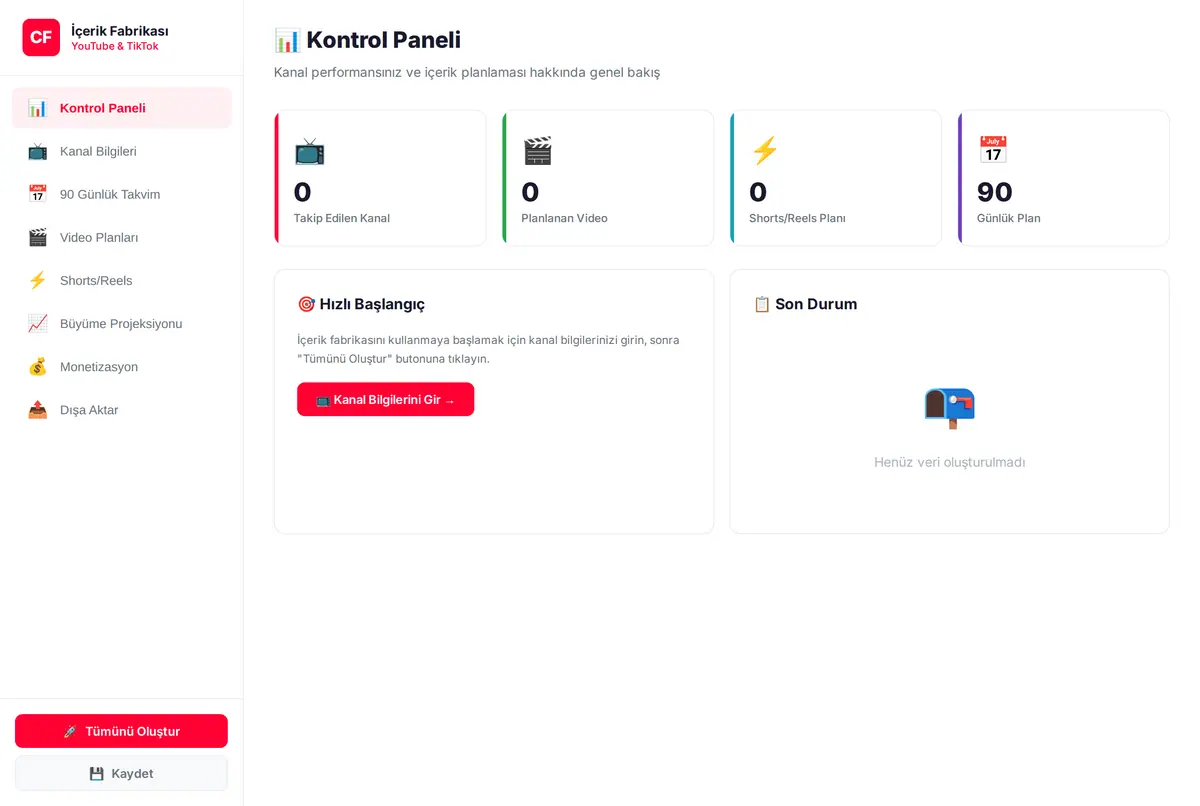Click the Kaydet button
The width and height of the screenshot is (1200, 806).
pyautogui.click(x=121, y=773)
